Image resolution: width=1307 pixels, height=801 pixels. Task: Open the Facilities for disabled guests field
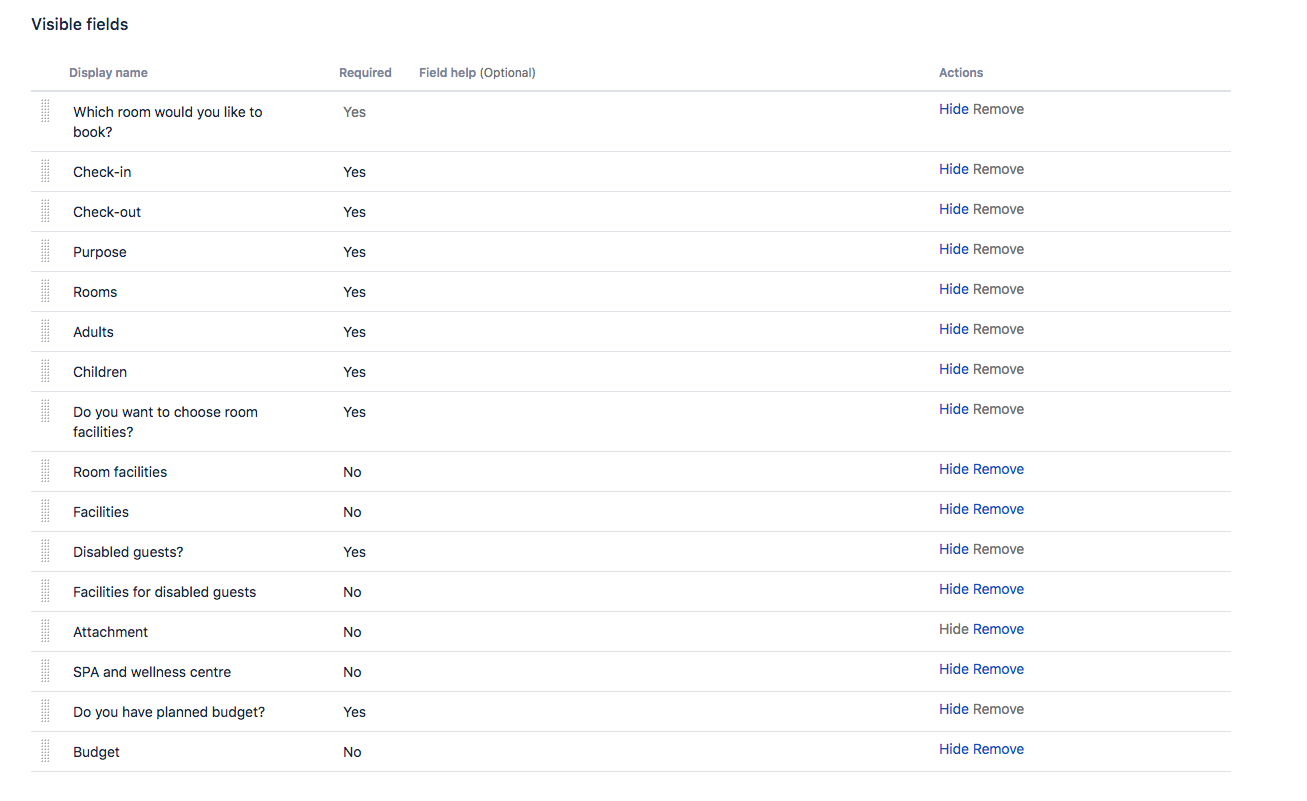164,591
